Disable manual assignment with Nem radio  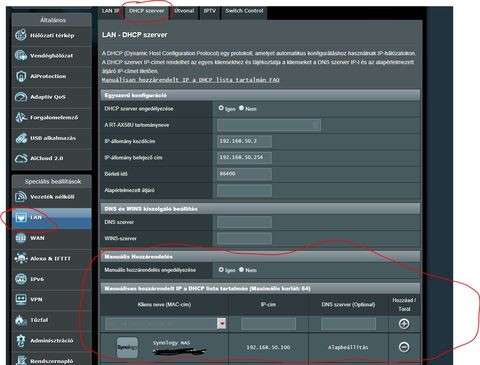241,270
